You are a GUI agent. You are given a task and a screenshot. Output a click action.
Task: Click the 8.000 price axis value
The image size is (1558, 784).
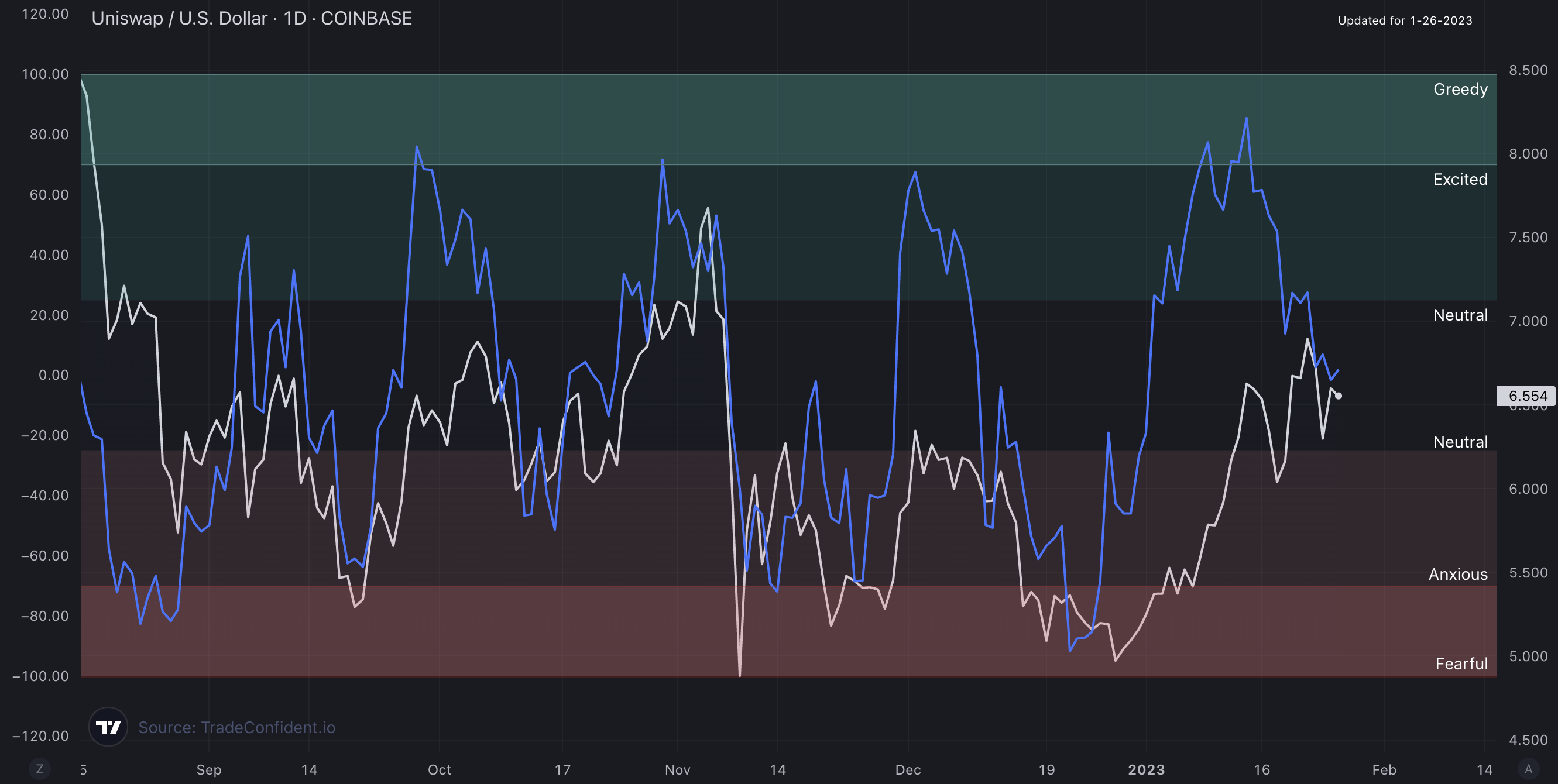tap(1528, 153)
